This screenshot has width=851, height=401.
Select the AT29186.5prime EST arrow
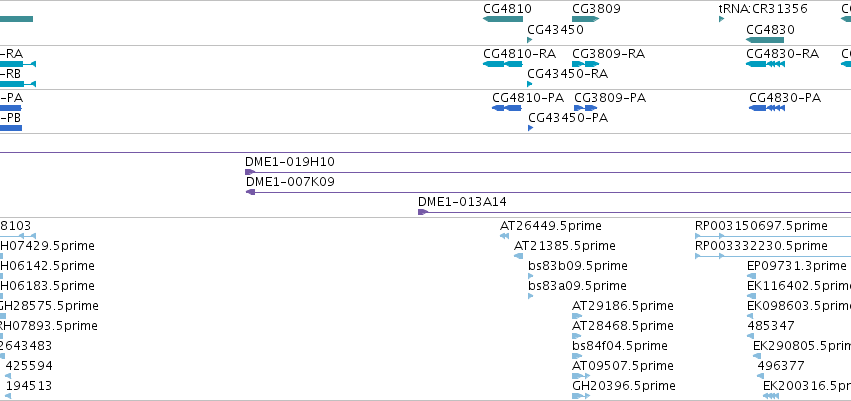click(x=577, y=316)
